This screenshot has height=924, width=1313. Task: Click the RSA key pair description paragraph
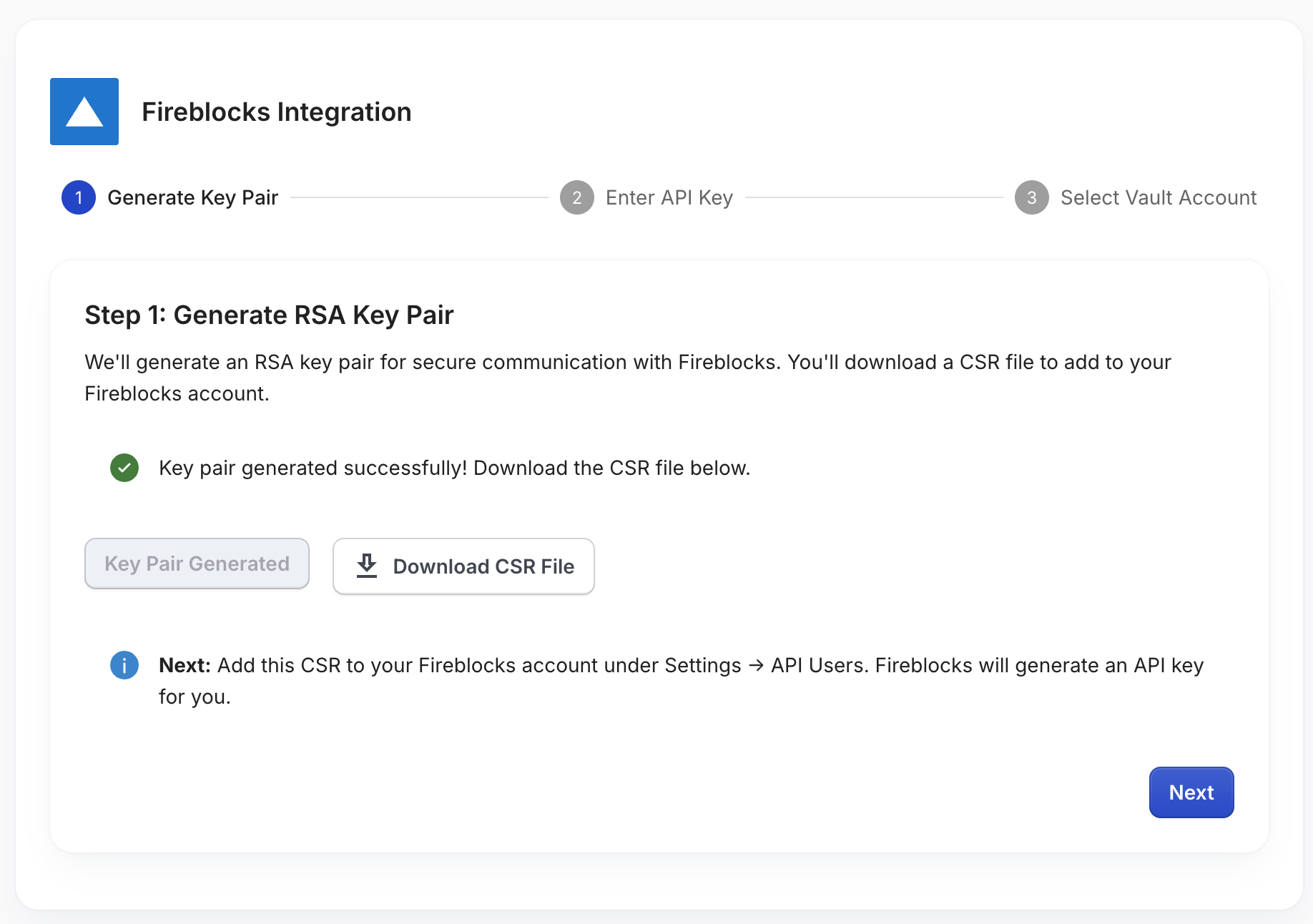pyautogui.click(x=628, y=378)
